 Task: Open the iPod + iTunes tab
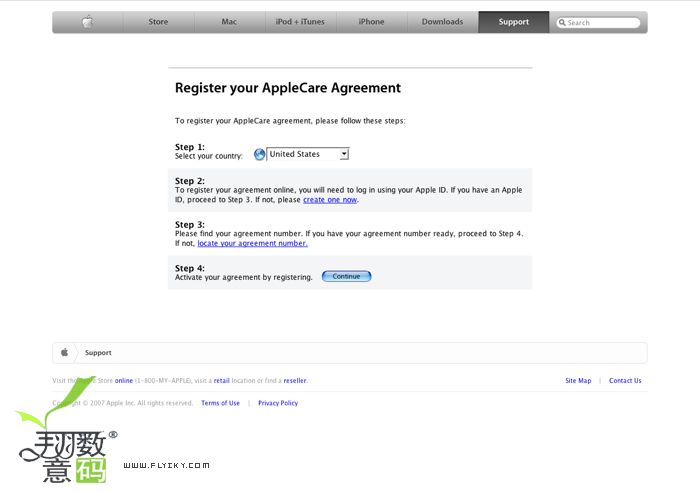(x=300, y=22)
